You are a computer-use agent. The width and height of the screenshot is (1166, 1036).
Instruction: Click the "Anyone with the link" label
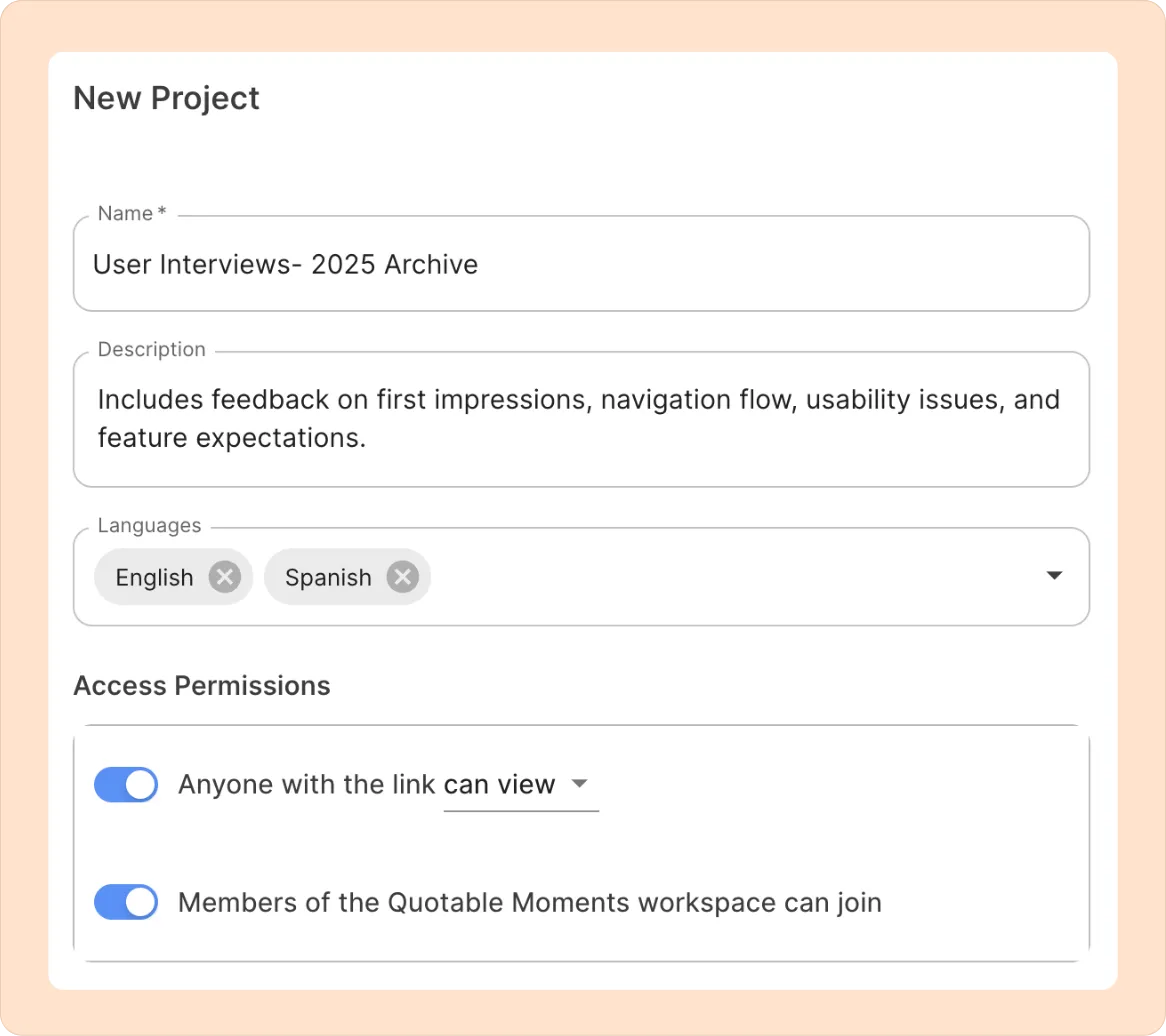(x=308, y=785)
